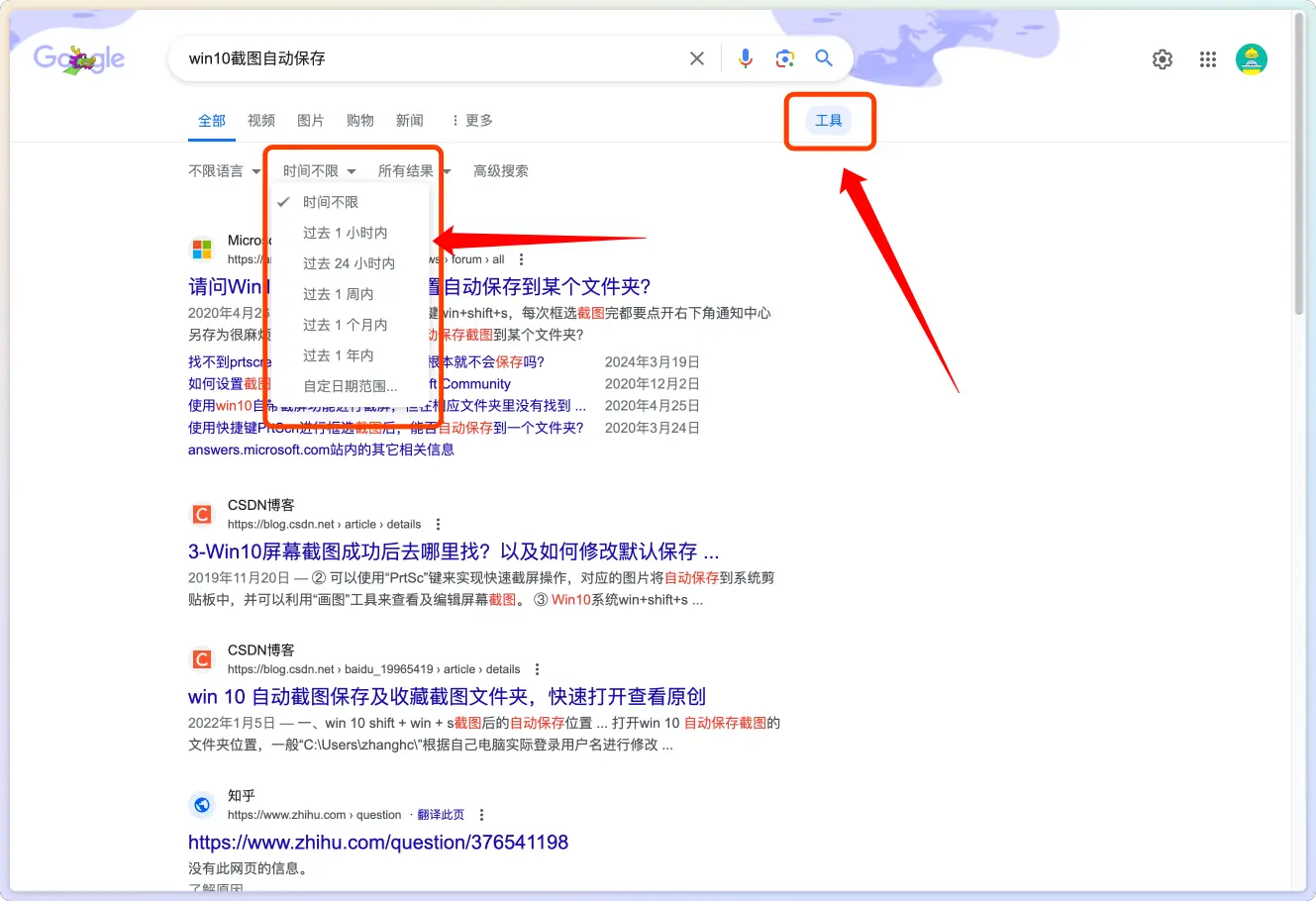Click 翻译此页 link
The width and height of the screenshot is (1316, 901).
coord(441,815)
